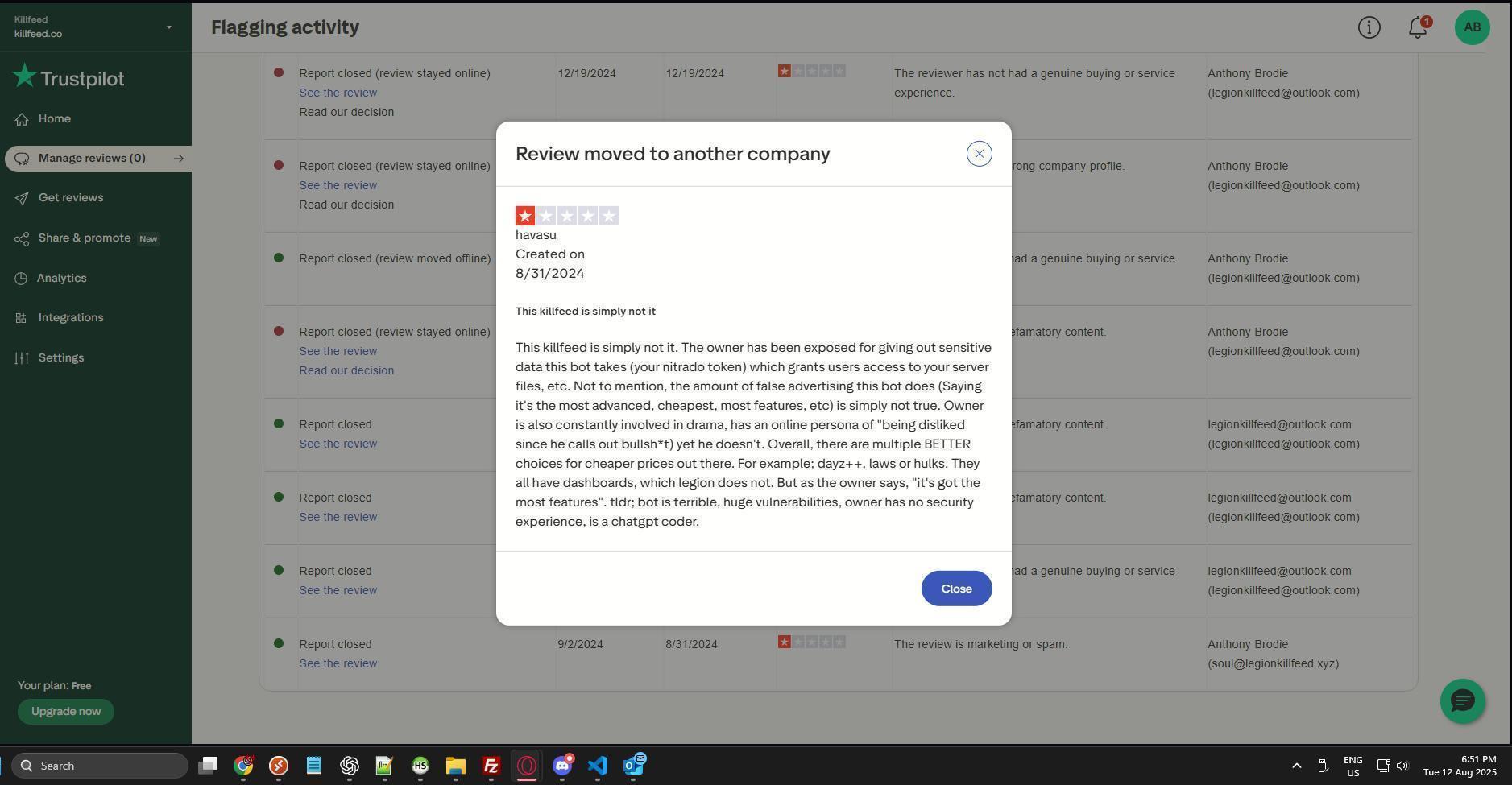Click the Settings sliders icon in the sidebar
Viewport: 1512px width, 785px height.
tap(22, 358)
